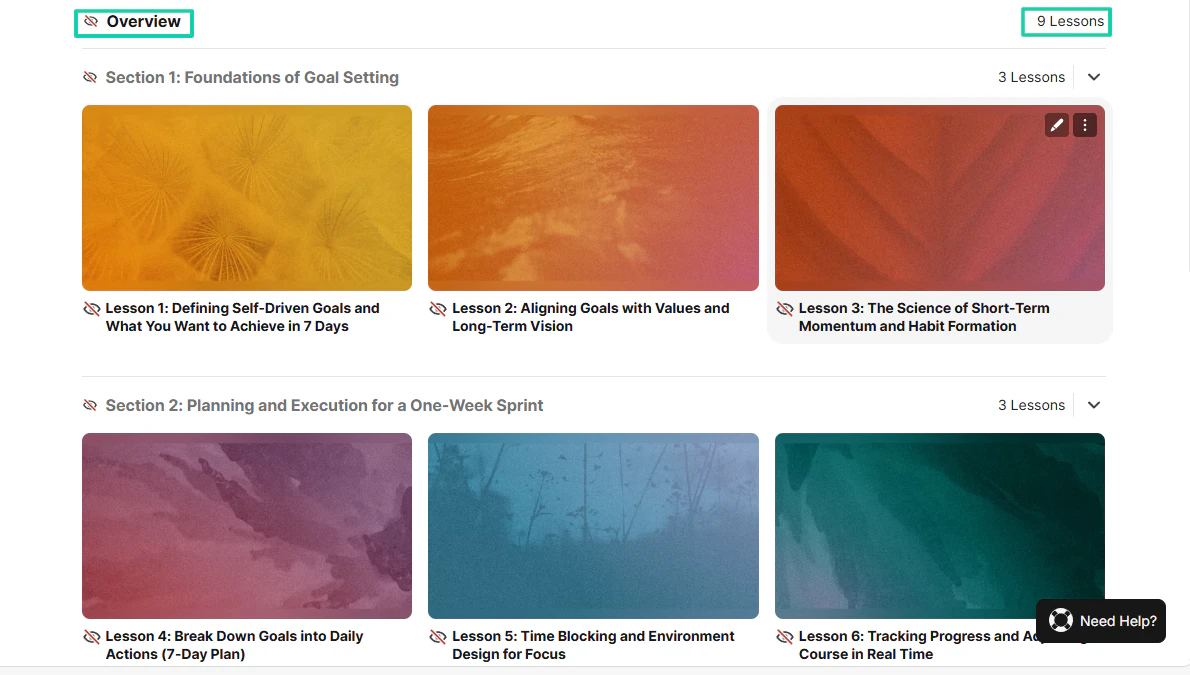Click the pencil edit icon on Lesson 3
This screenshot has height=675, width=1190.
point(1056,125)
